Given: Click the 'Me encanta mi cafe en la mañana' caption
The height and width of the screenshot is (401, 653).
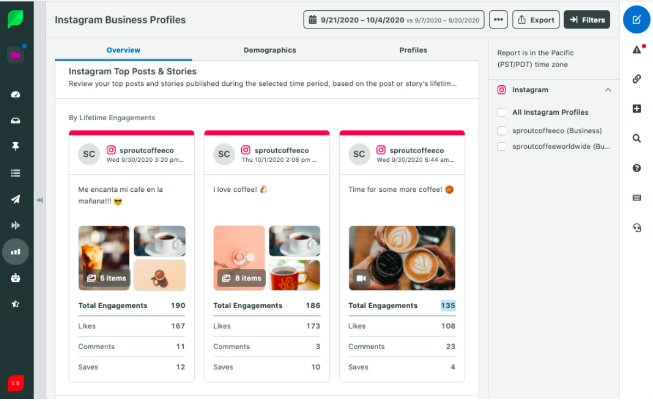Looking at the screenshot, I should tap(121, 195).
